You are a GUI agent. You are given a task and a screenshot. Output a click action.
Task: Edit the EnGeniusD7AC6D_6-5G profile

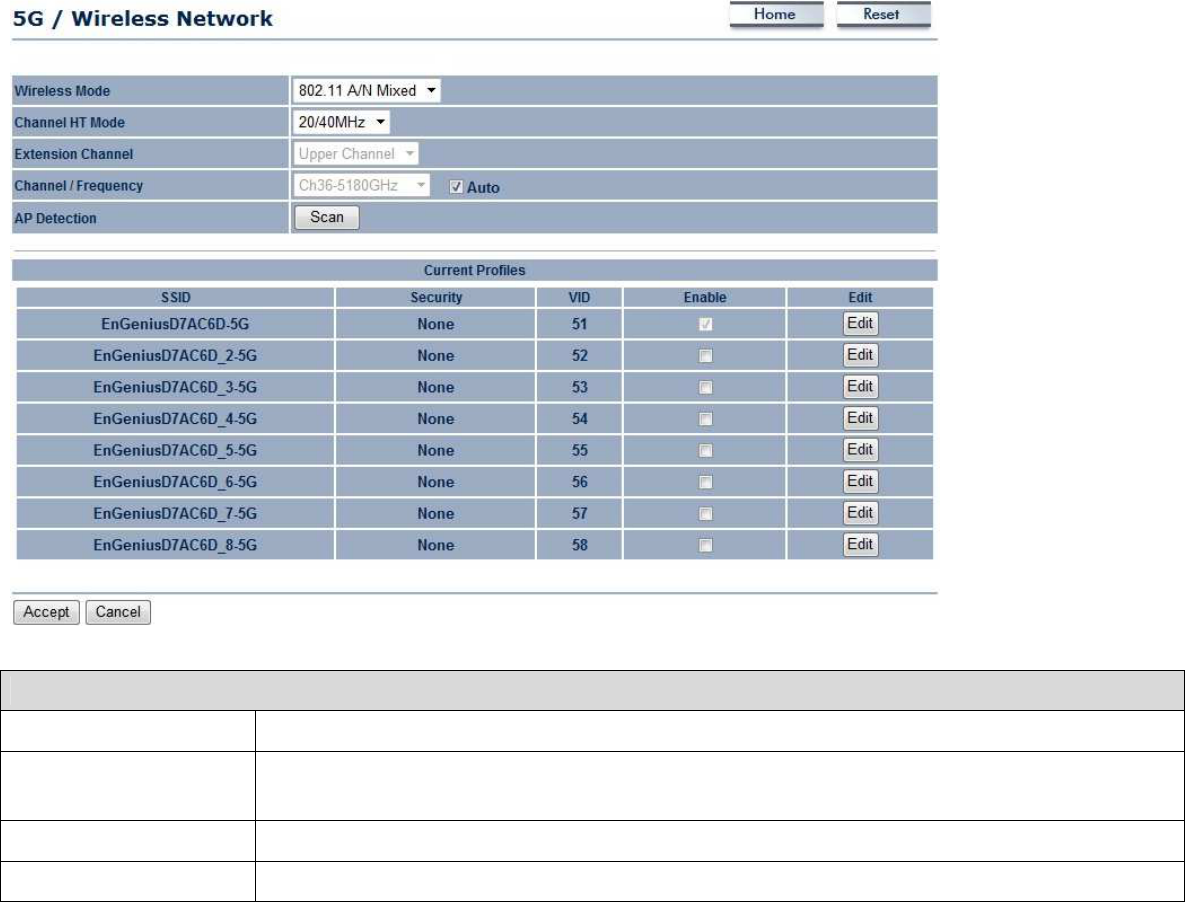(860, 481)
